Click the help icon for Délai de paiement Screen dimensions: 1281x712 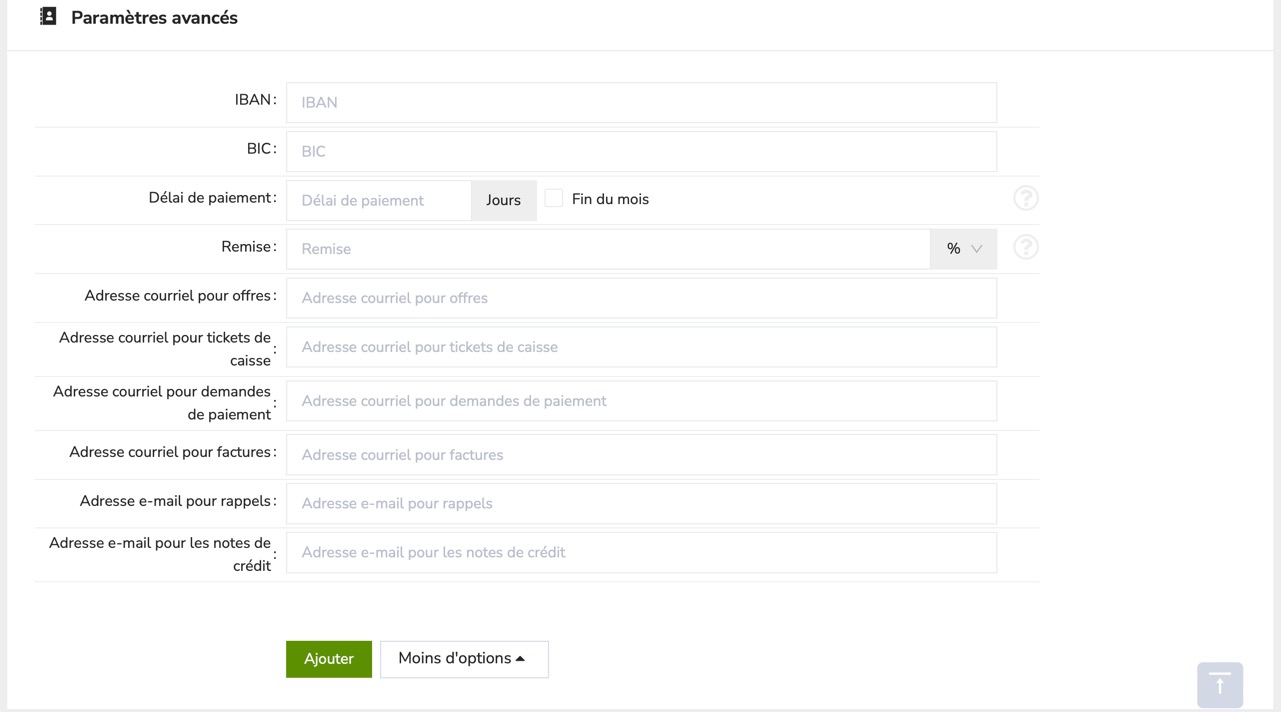(1025, 198)
